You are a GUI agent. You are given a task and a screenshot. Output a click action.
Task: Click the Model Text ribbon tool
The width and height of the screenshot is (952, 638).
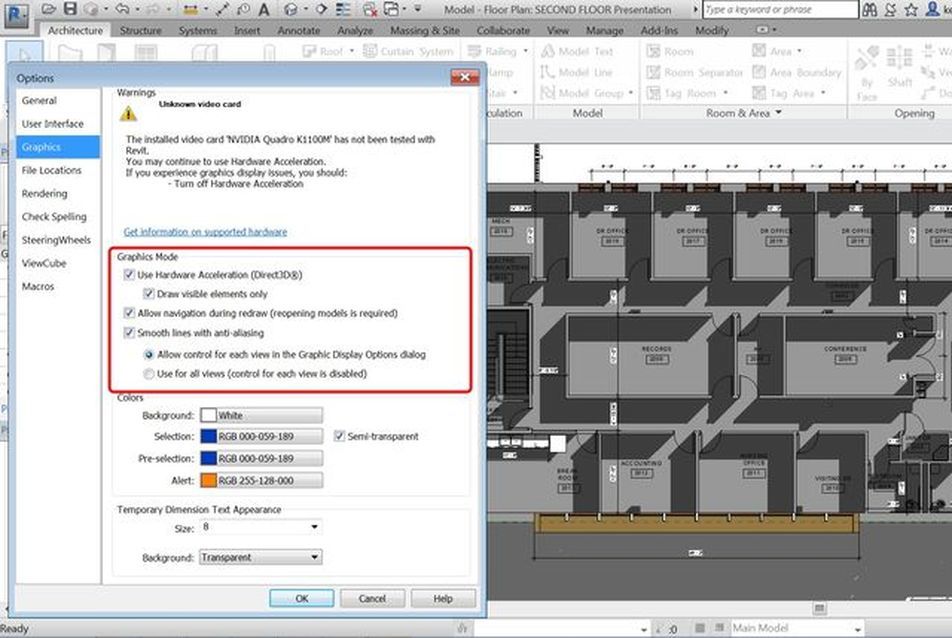577,52
